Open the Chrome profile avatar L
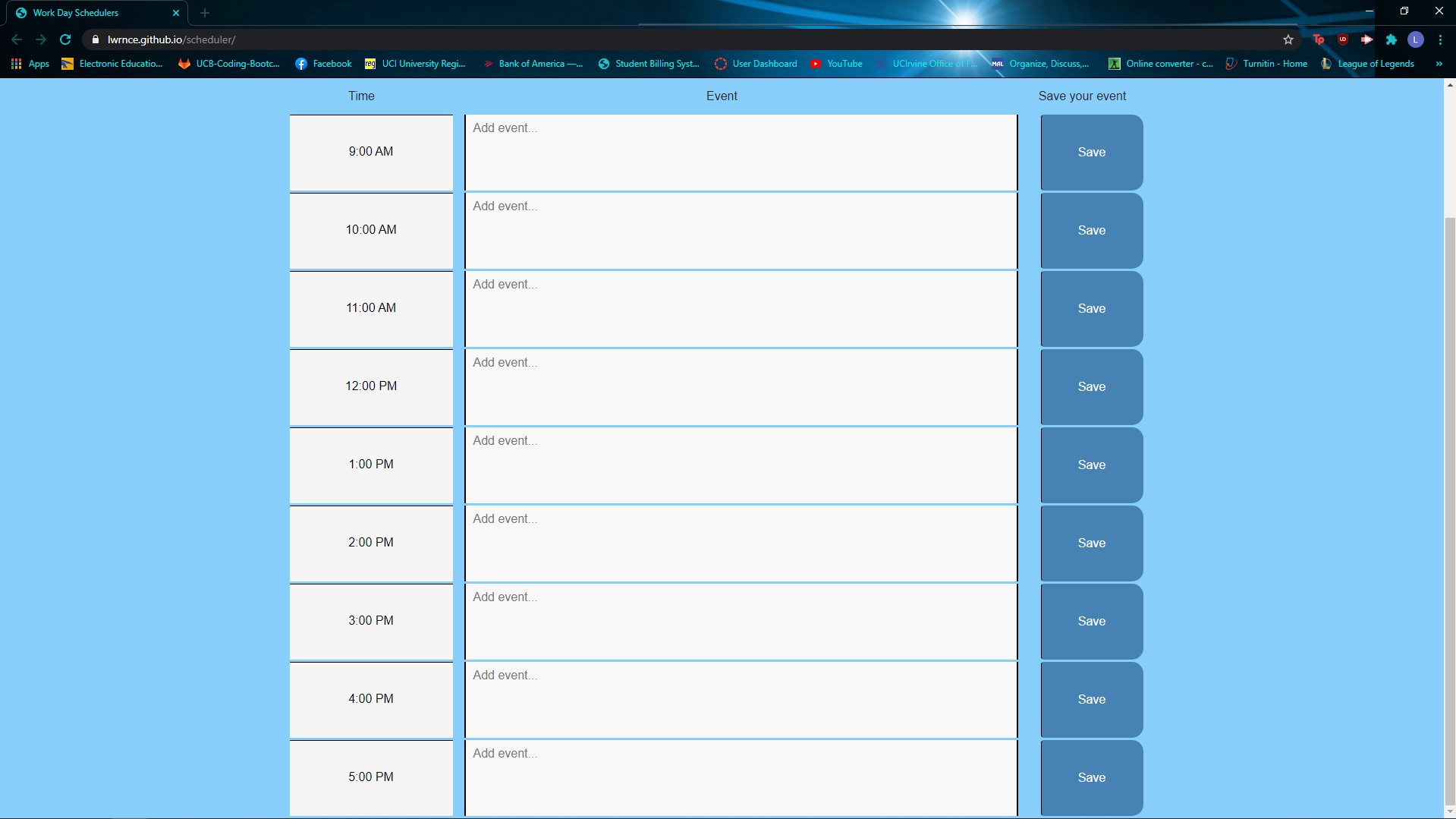1456x819 pixels. point(1416,39)
